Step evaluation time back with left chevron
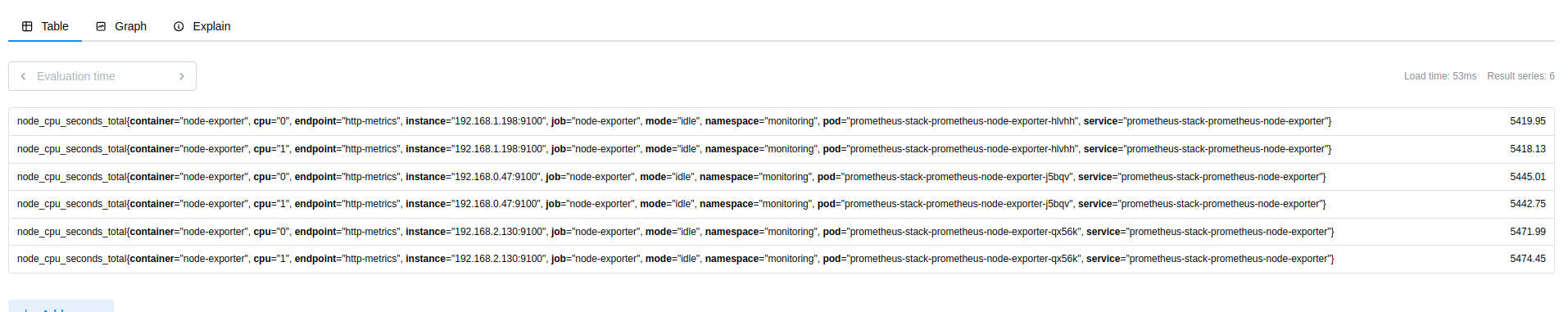The image size is (1568, 312). pyautogui.click(x=23, y=76)
